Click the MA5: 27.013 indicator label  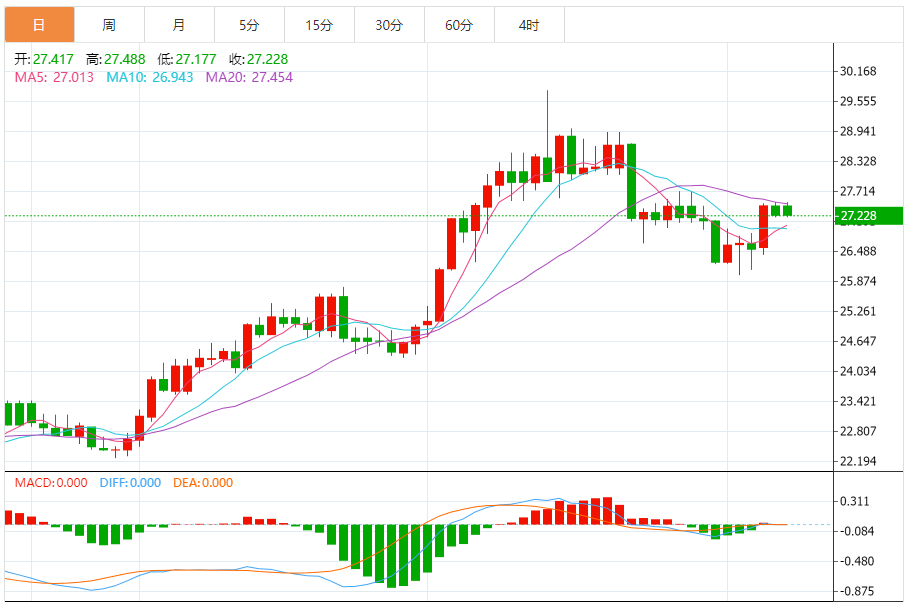coord(54,77)
